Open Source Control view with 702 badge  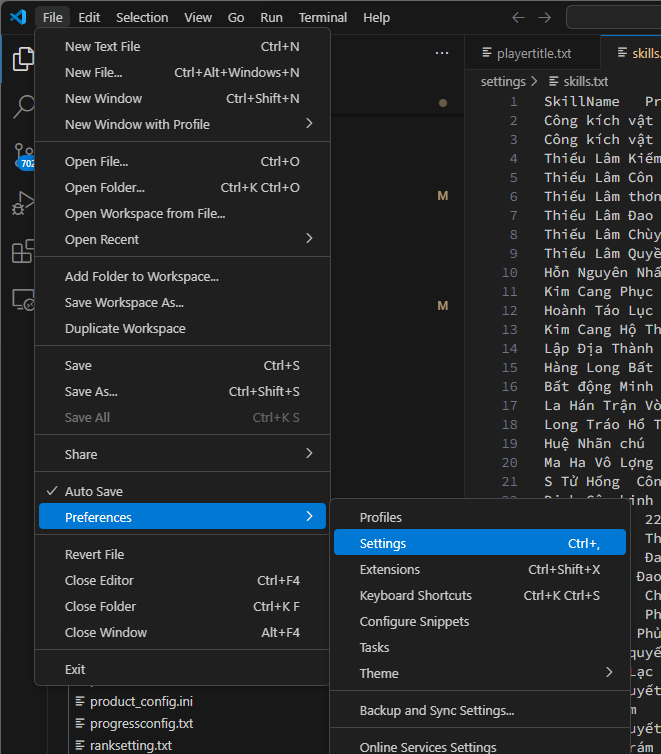click(x=22, y=155)
